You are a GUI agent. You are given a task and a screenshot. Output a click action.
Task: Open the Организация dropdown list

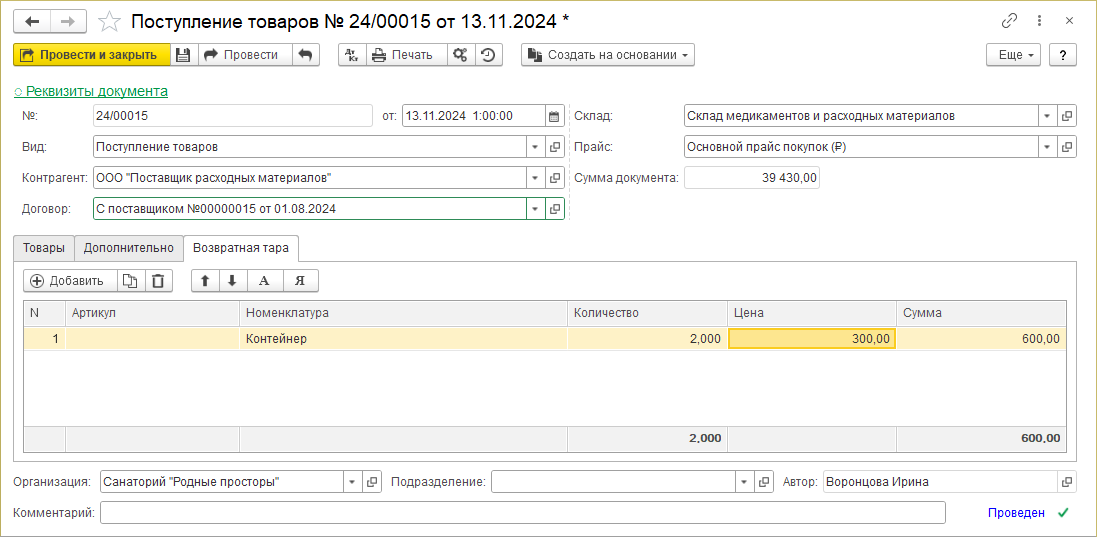pos(351,482)
